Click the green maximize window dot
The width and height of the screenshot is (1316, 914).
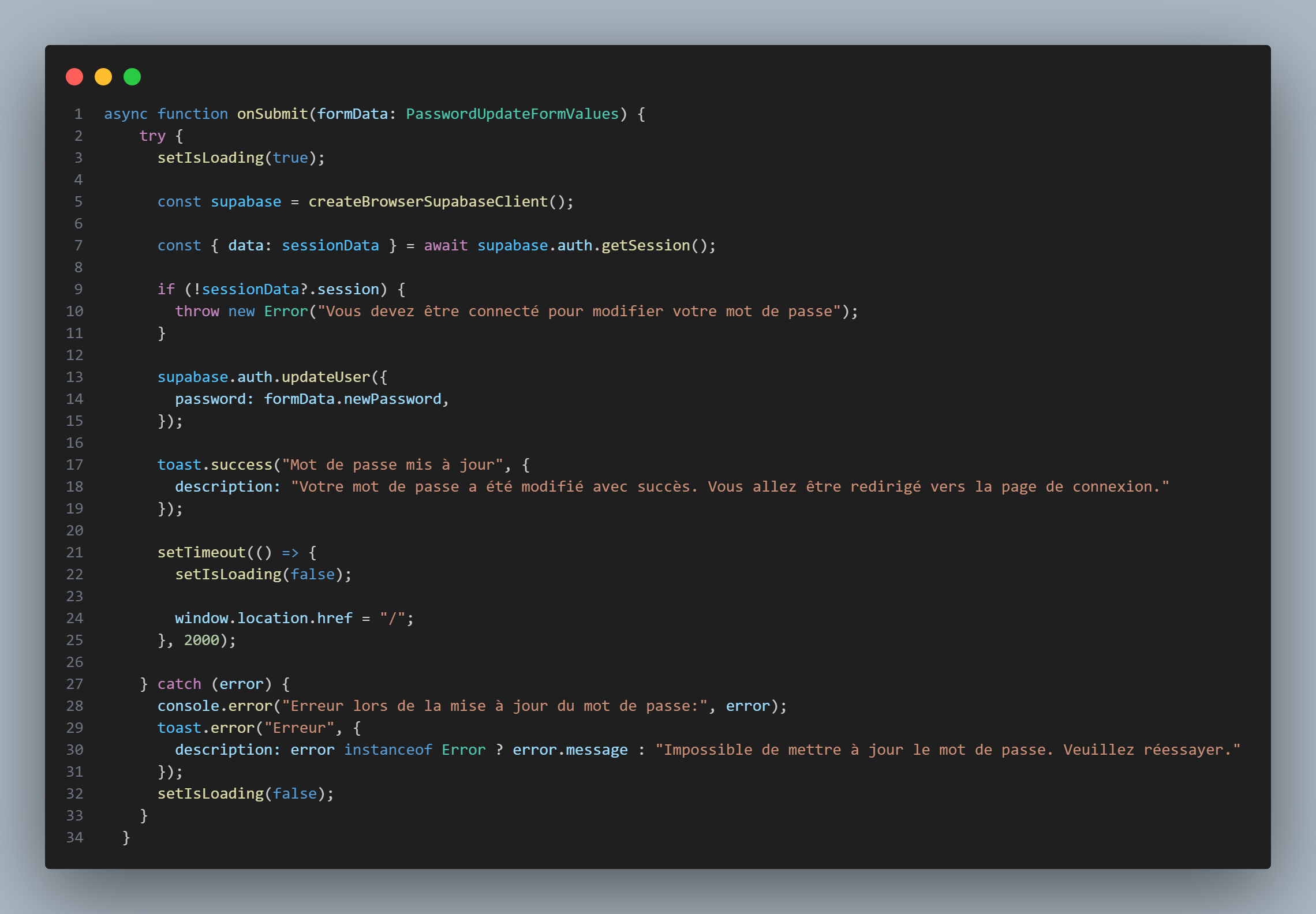click(x=132, y=77)
